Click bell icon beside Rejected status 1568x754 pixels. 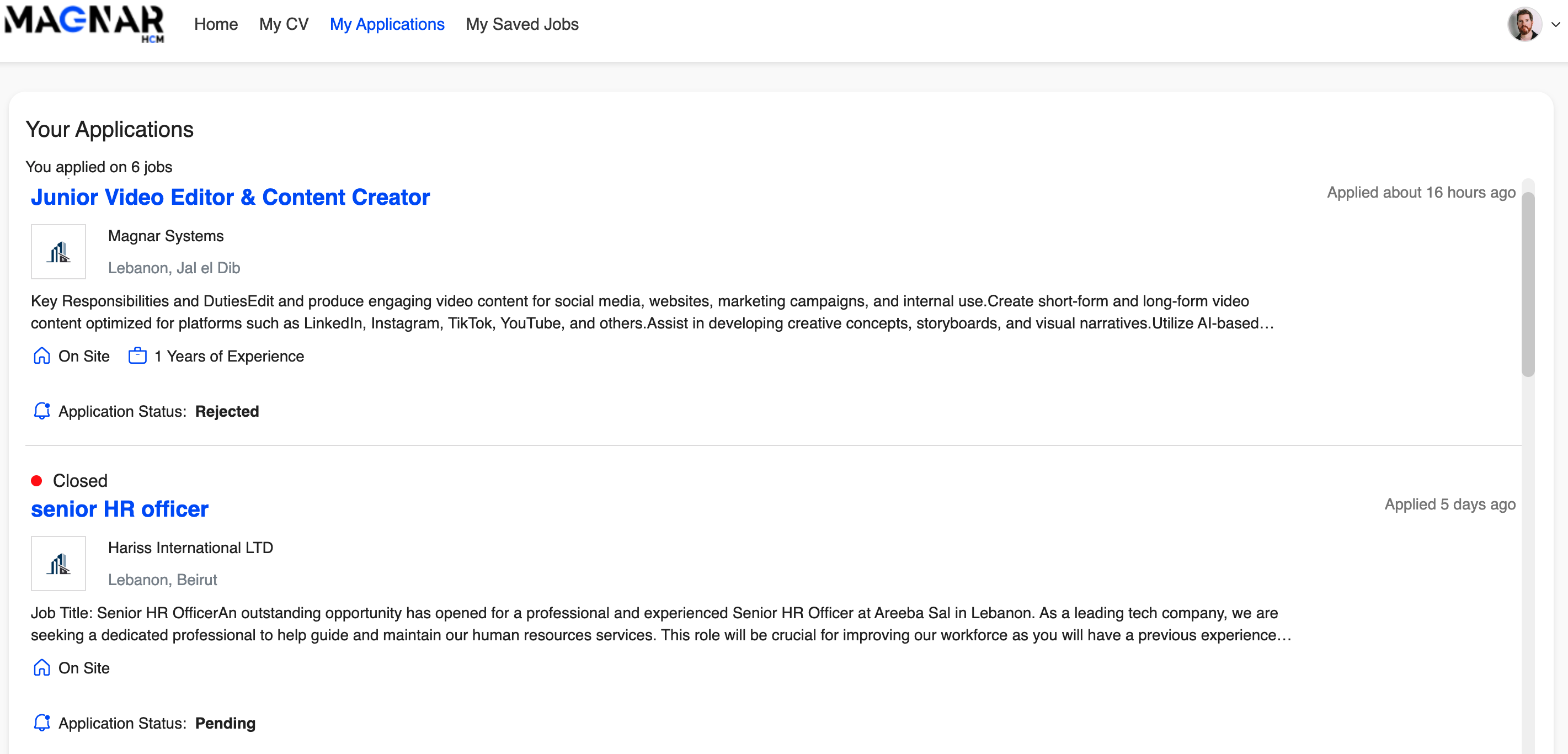[41, 411]
